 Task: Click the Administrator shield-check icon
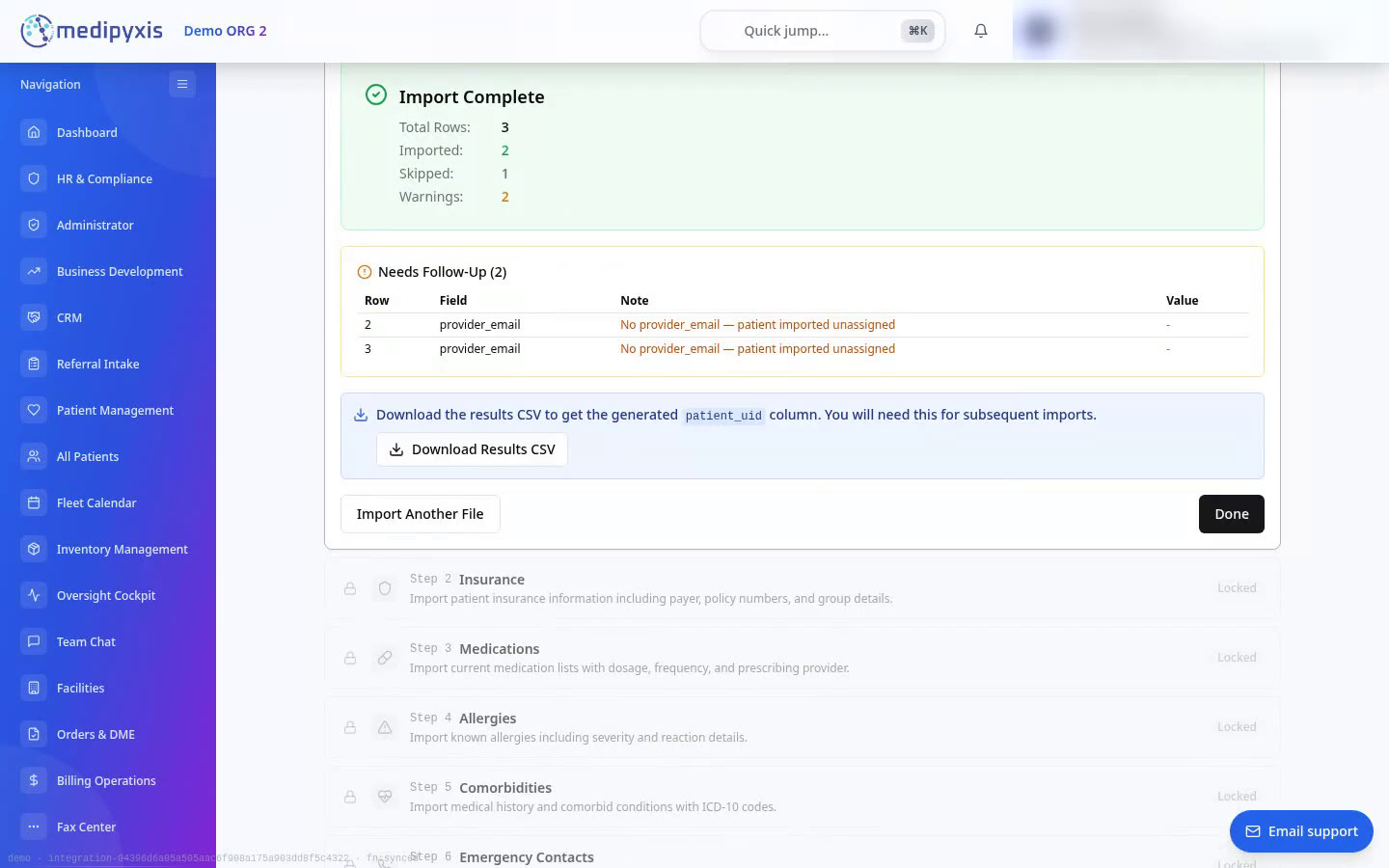tap(34, 225)
